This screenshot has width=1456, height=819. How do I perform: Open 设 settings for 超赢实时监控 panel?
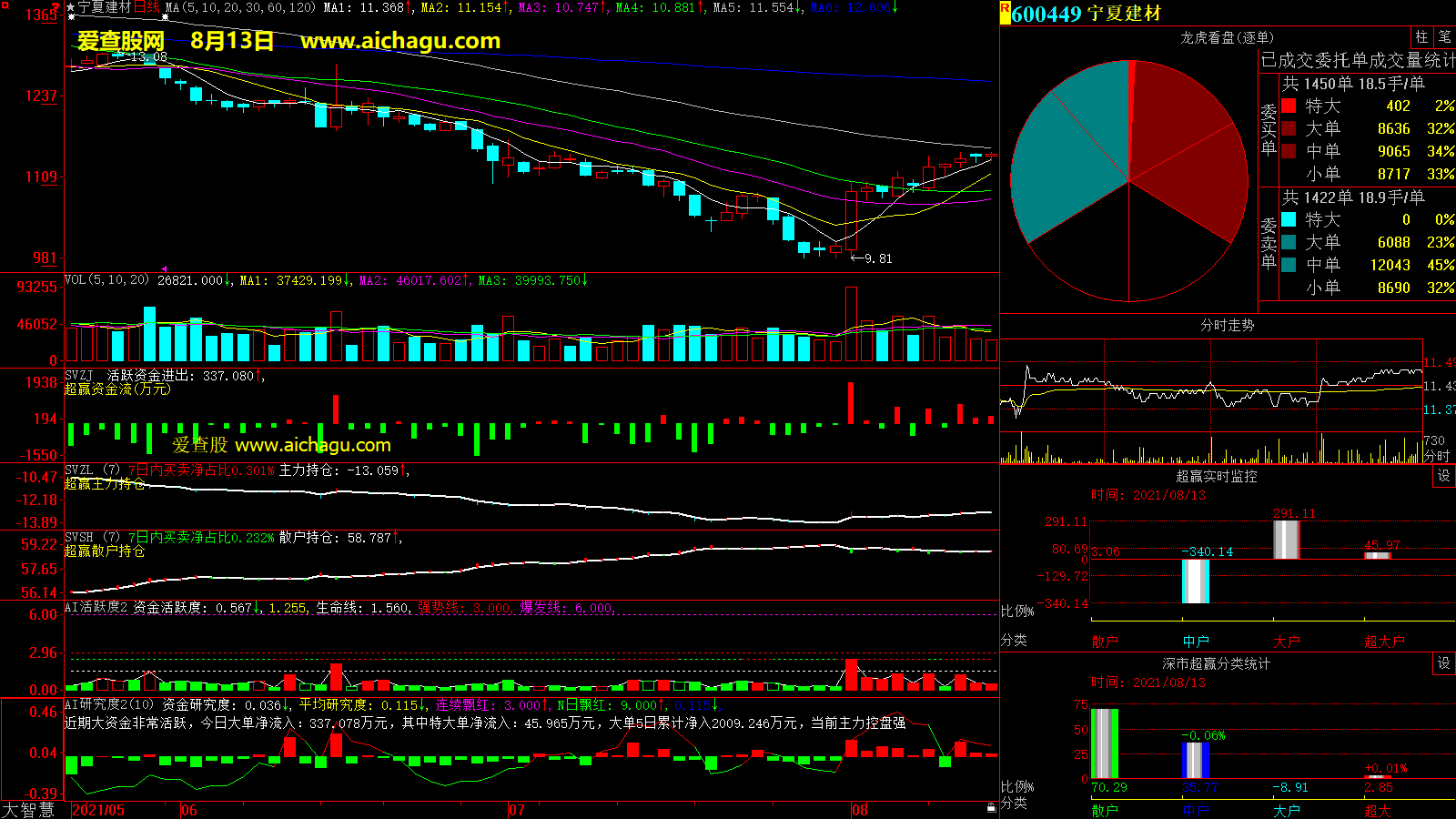(x=1444, y=476)
